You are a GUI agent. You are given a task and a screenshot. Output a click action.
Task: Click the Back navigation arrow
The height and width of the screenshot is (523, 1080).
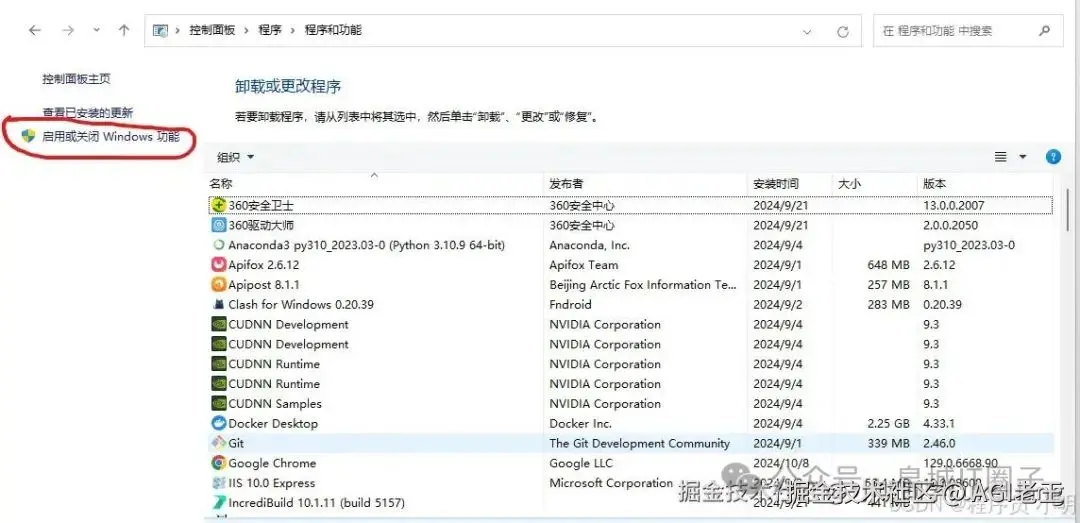[x=34, y=30]
